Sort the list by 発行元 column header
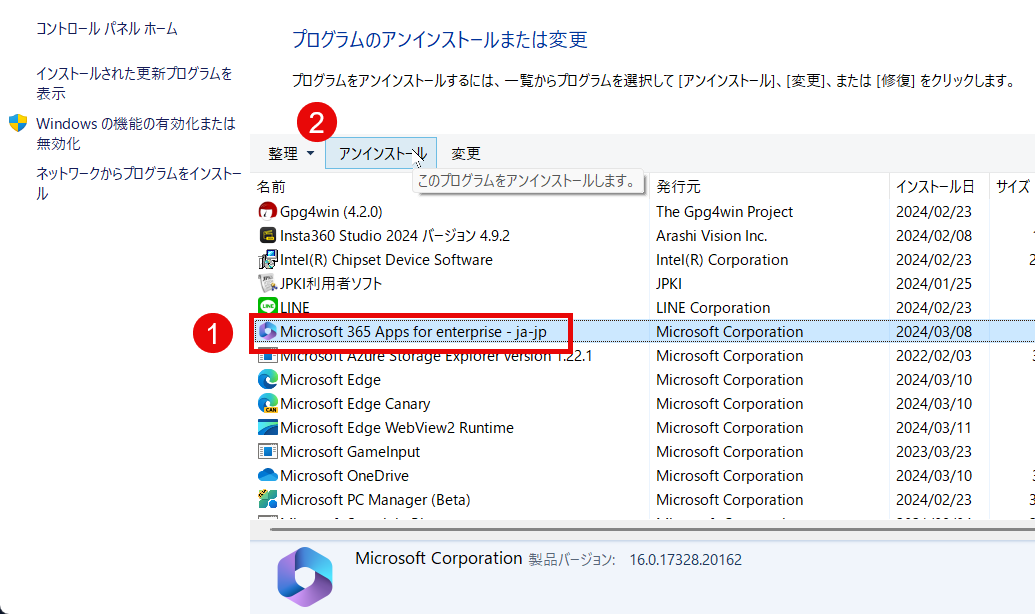Screen dimensions: 1035x614 678,187
